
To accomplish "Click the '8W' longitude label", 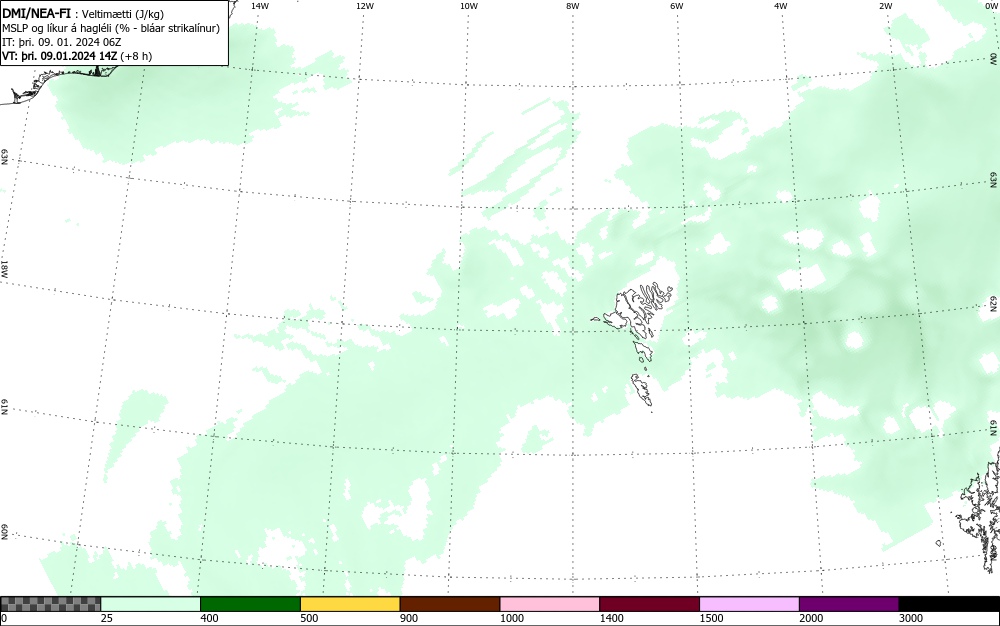I will pos(573,6).
